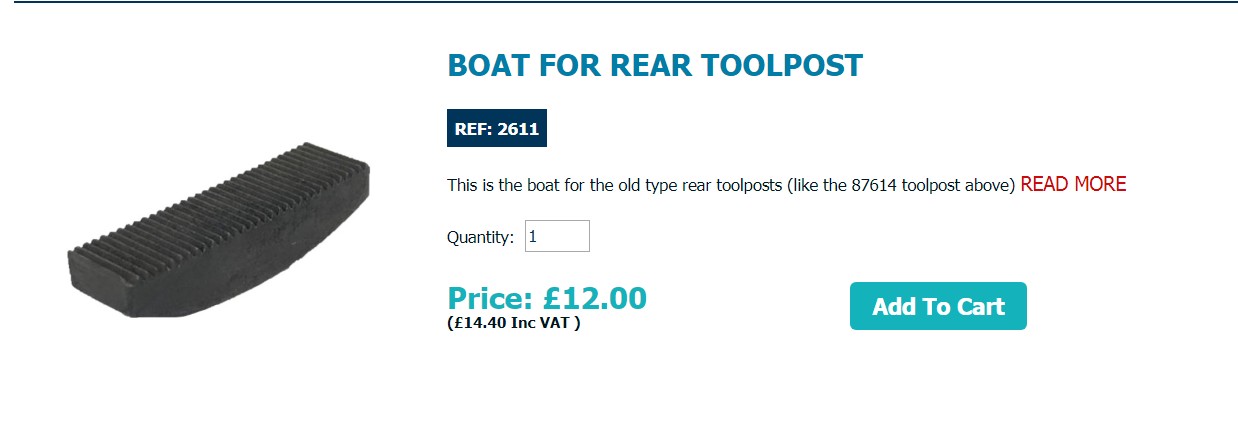Click the £12.00 amount

[x=595, y=298]
